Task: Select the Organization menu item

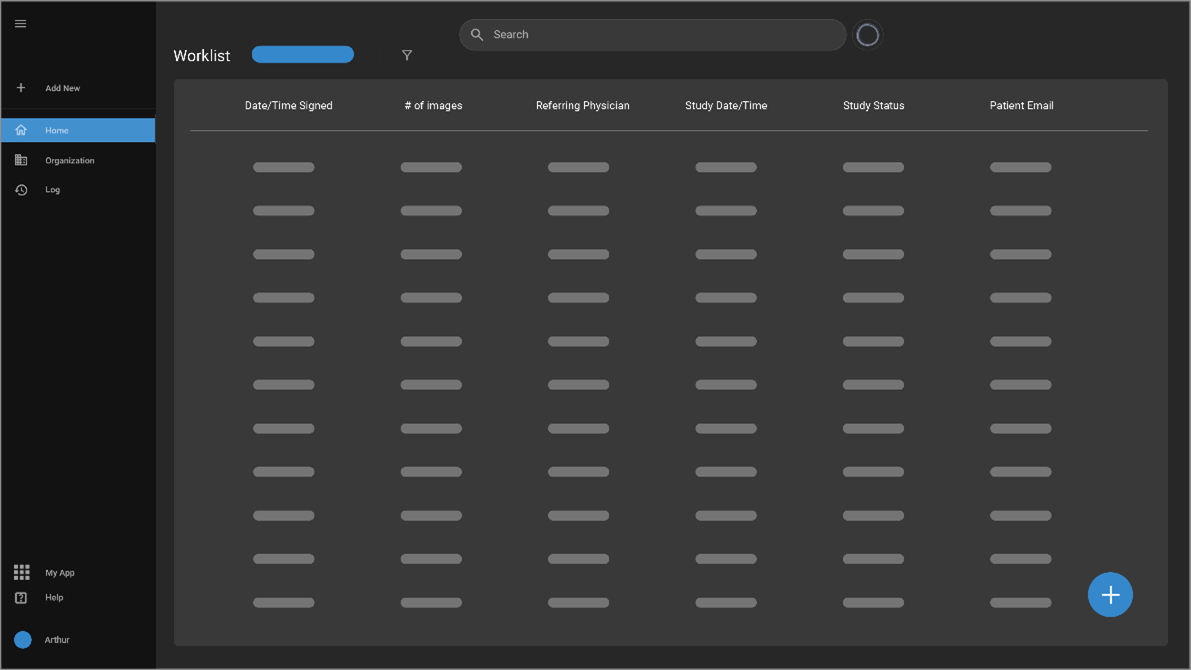Action: point(70,160)
